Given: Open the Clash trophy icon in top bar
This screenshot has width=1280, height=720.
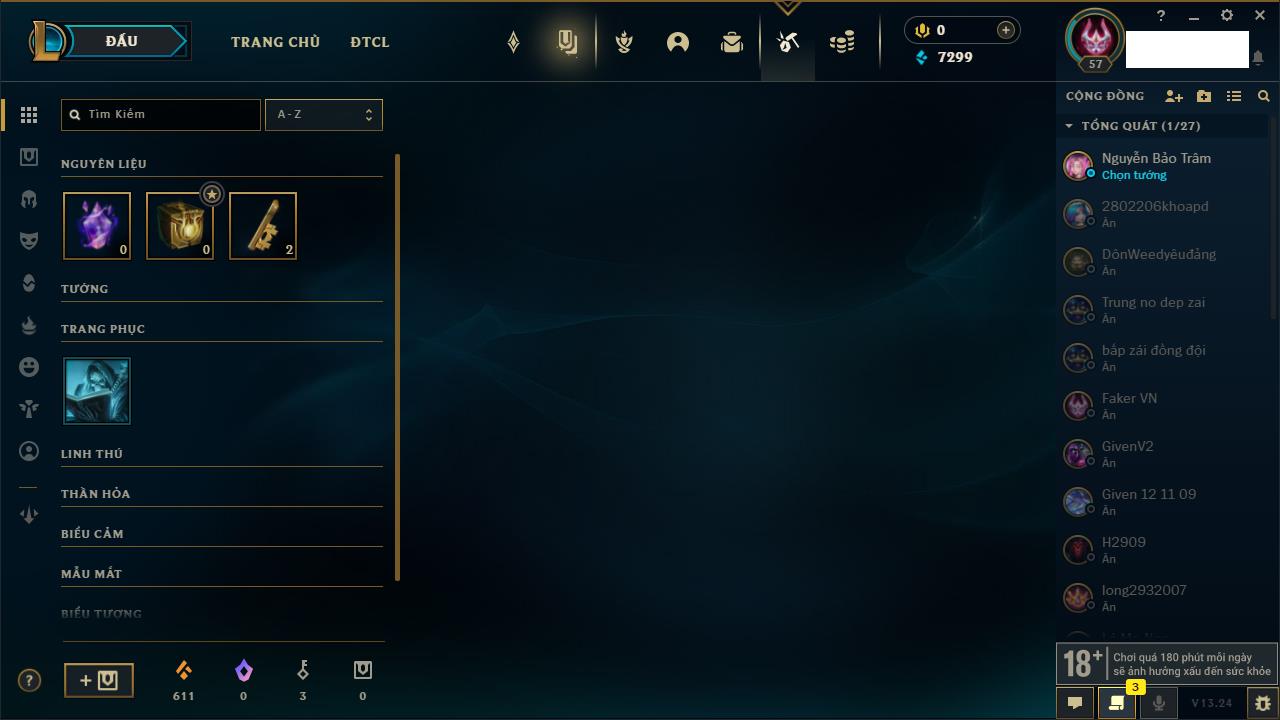Looking at the screenshot, I should 624,42.
